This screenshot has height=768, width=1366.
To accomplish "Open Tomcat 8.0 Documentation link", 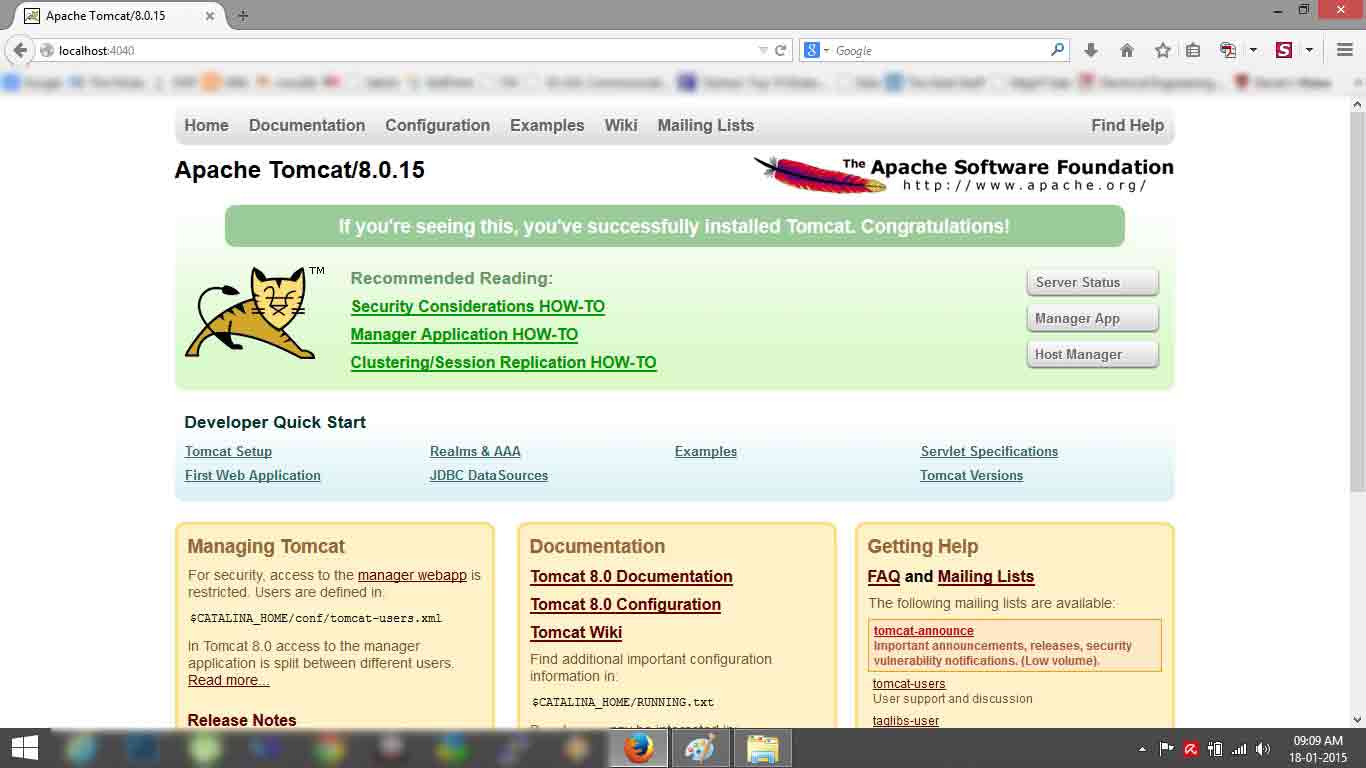I will click(x=631, y=576).
